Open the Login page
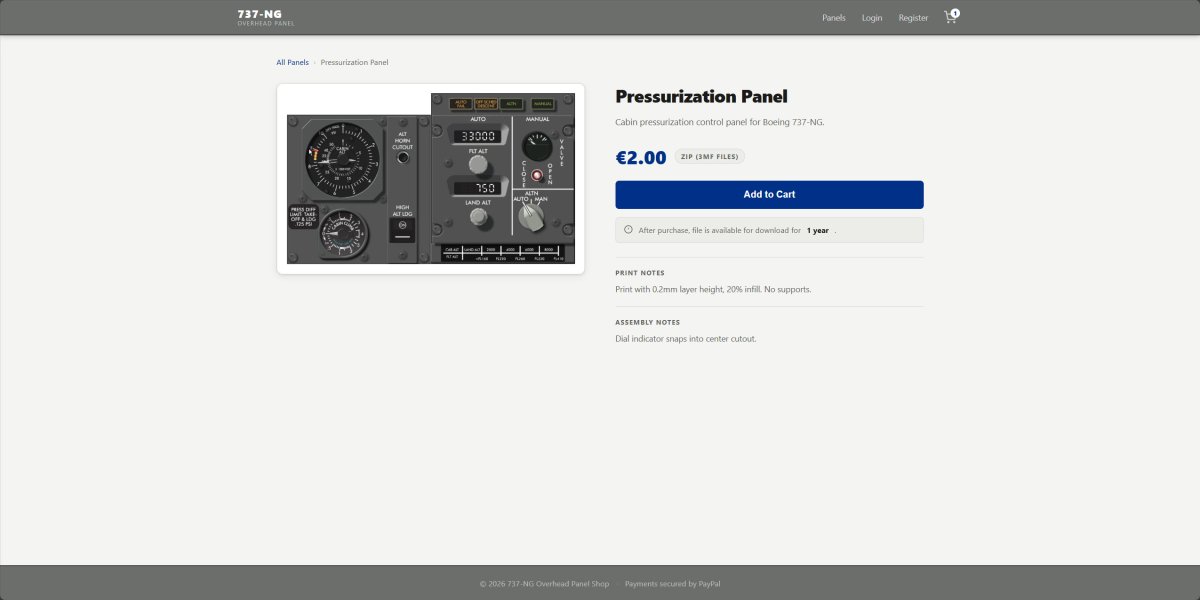This screenshot has height=600, width=1200. tap(872, 18)
